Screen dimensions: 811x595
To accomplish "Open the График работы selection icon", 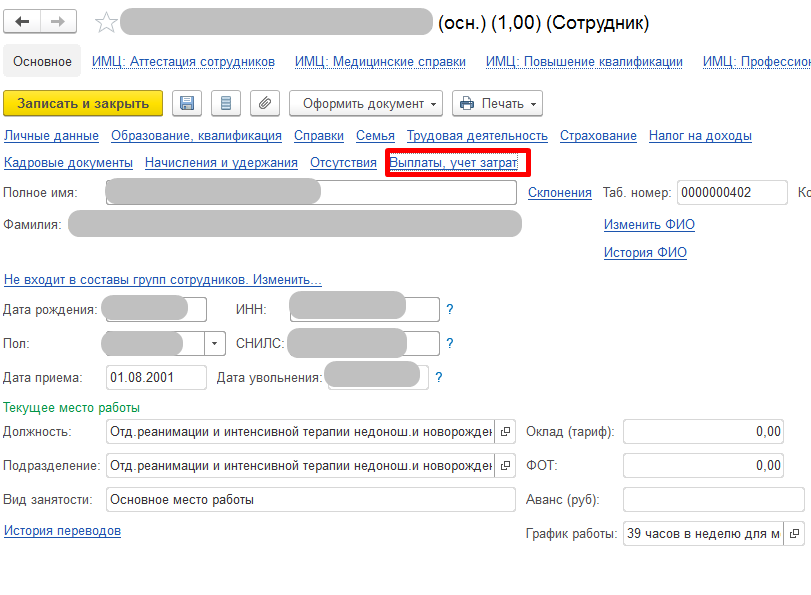I will pos(794,534).
